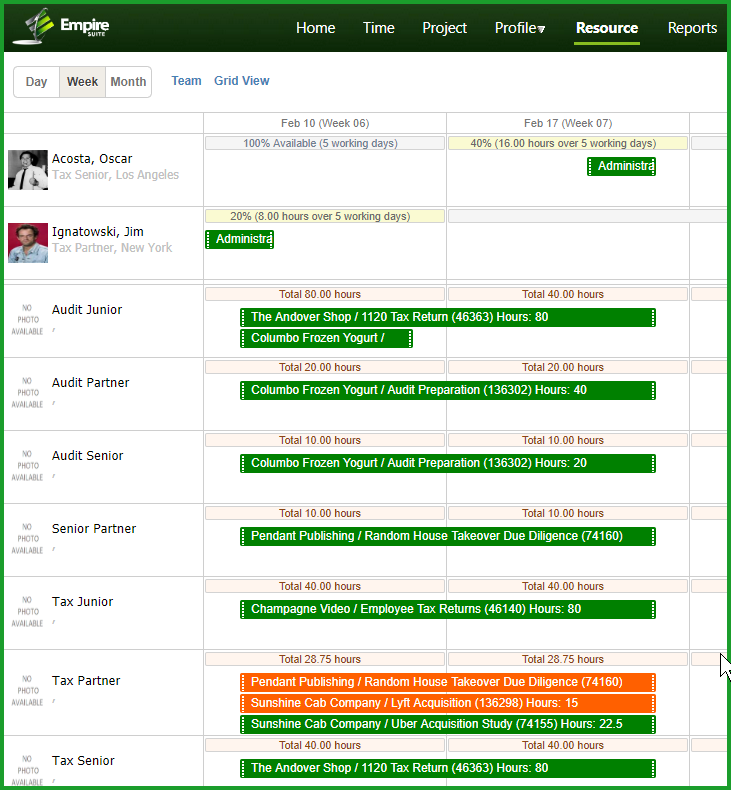Click the Champagne Video Employee Tax Returns booking
This screenshot has width=731, height=790.
(448, 610)
